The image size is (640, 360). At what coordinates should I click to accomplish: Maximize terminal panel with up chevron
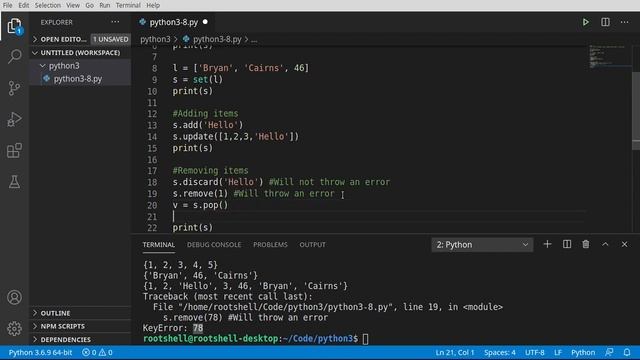[x=605, y=244]
